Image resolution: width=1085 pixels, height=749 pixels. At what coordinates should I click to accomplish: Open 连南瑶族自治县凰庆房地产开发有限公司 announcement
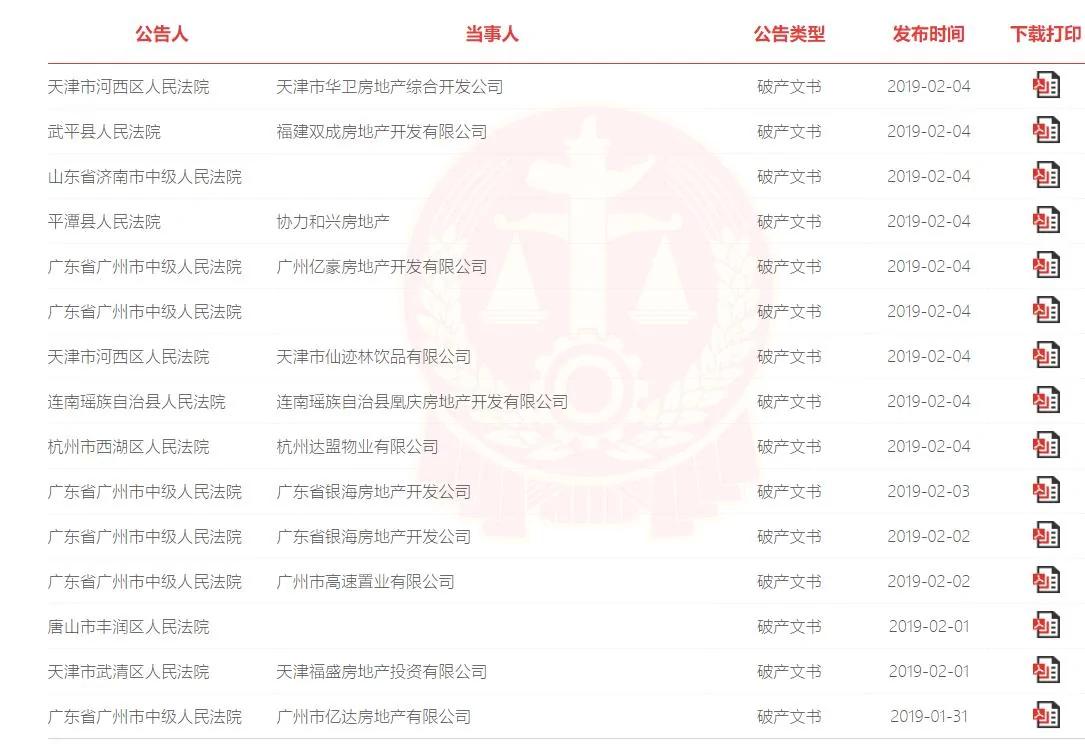tap(422, 401)
